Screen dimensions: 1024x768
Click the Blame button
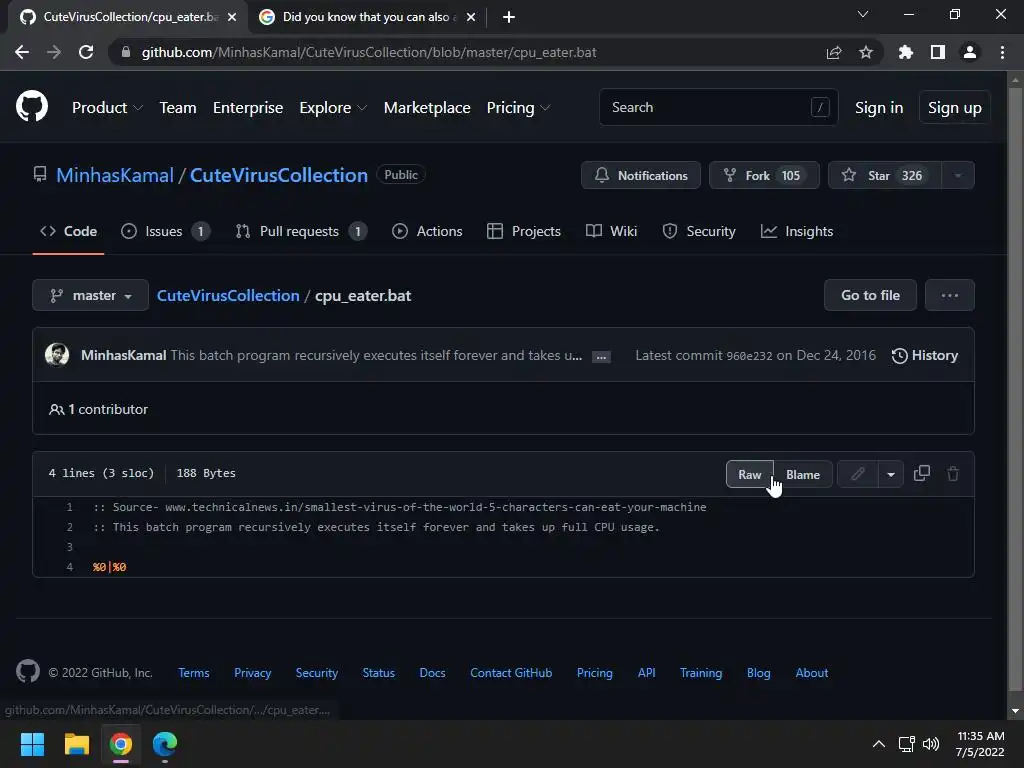click(803, 474)
